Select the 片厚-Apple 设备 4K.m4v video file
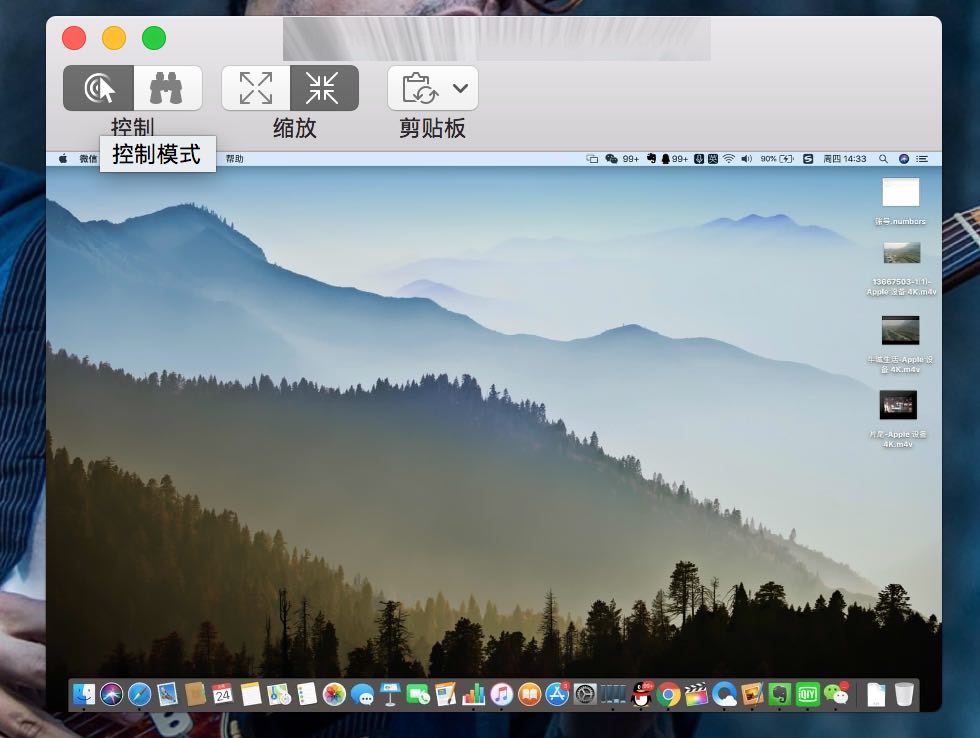 [x=897, y=405]
